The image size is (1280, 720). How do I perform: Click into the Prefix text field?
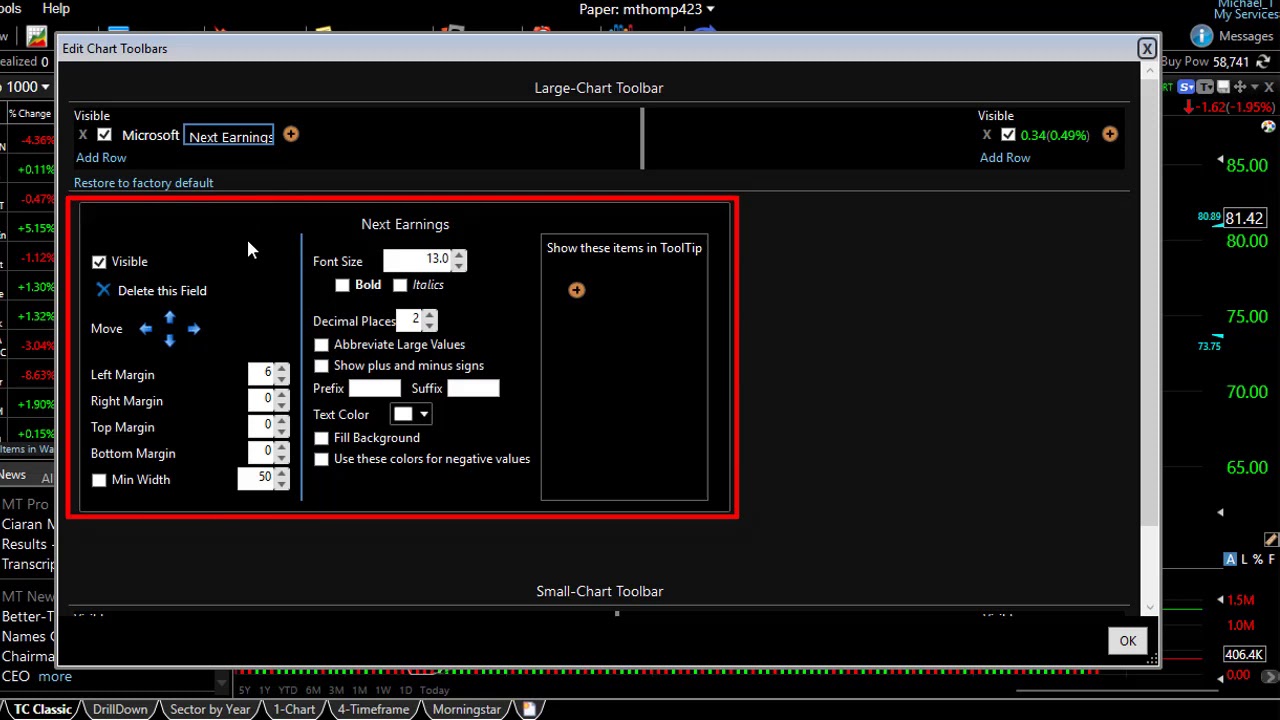tap(374, 388)
